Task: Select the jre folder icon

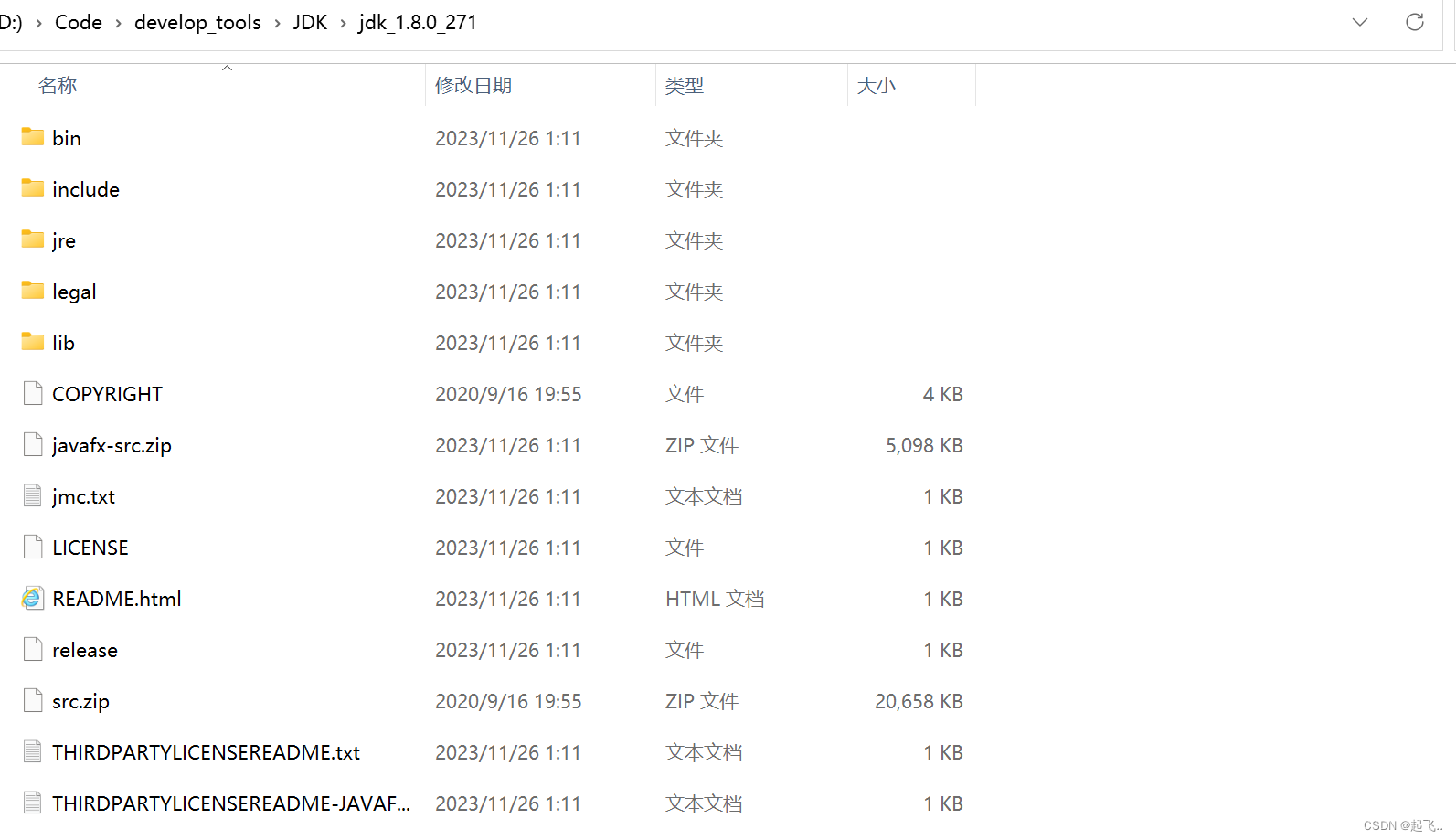Action: point(33,239)
